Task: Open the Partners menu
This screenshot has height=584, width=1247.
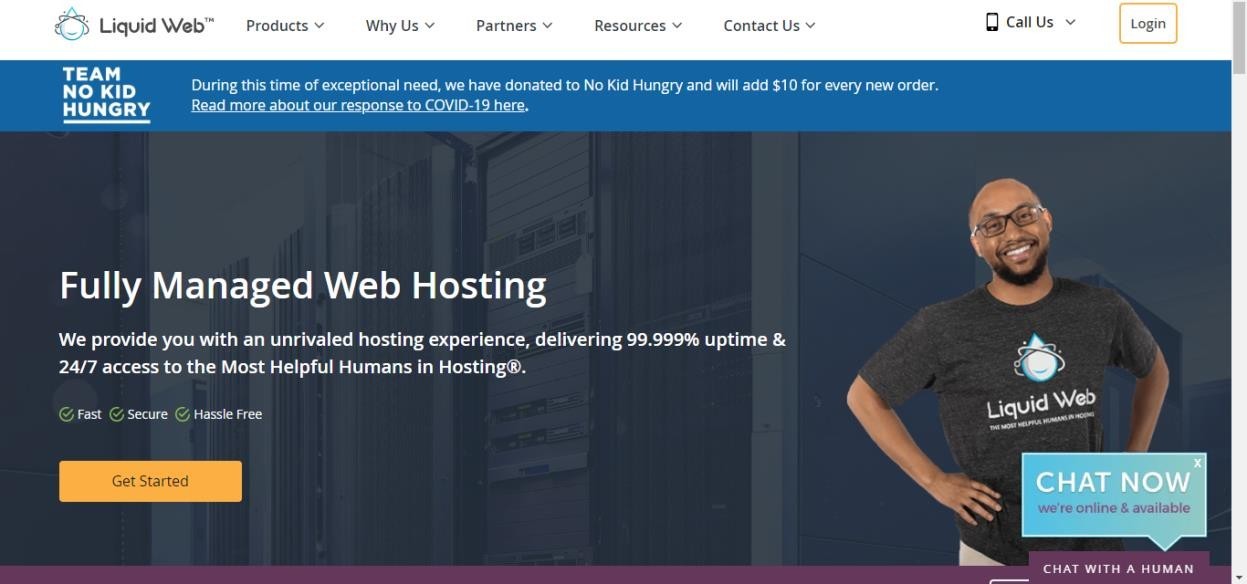Action: (x=514, y=25)
